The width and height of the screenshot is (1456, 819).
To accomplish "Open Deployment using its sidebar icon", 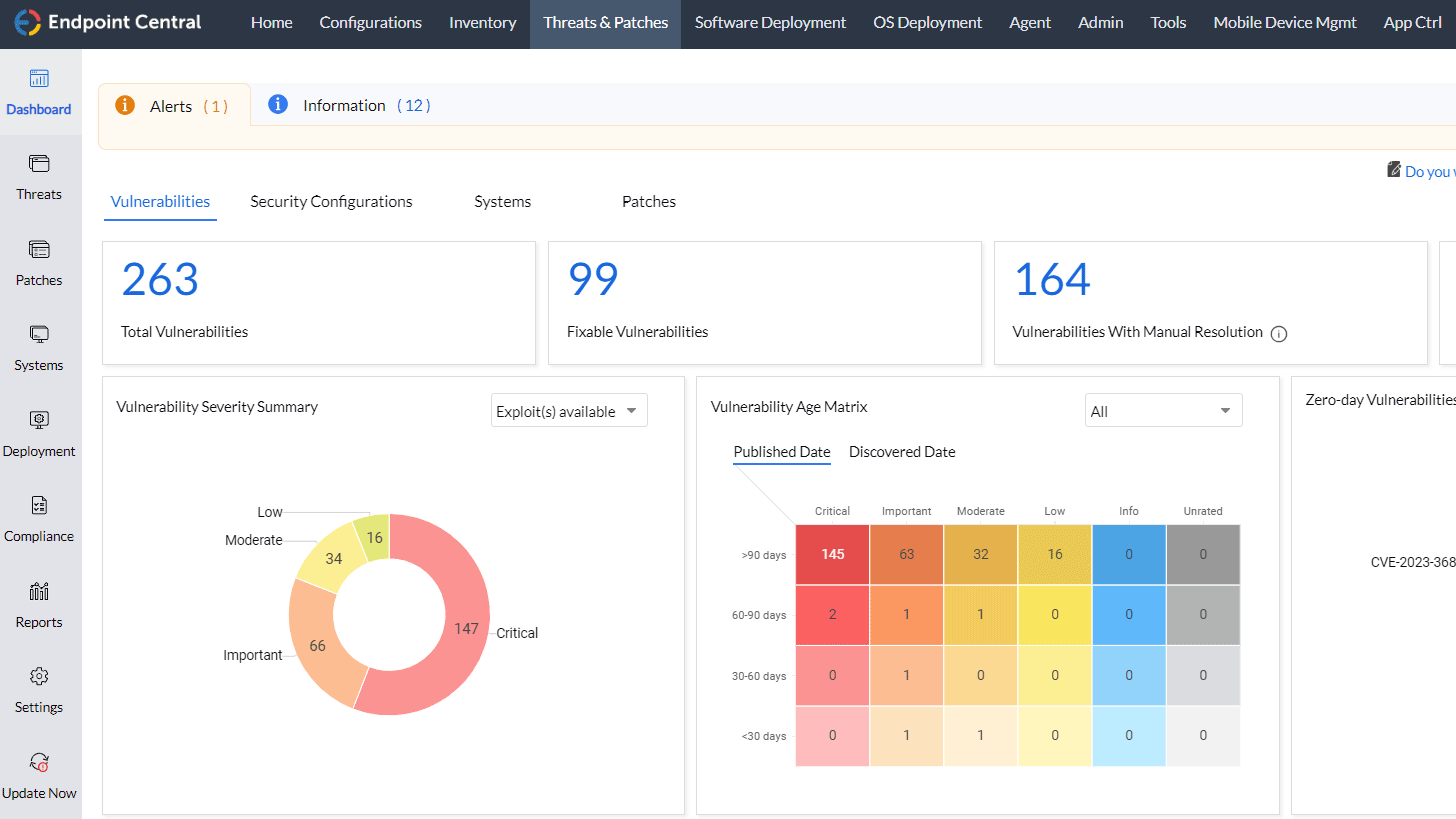I will [39, 434].
